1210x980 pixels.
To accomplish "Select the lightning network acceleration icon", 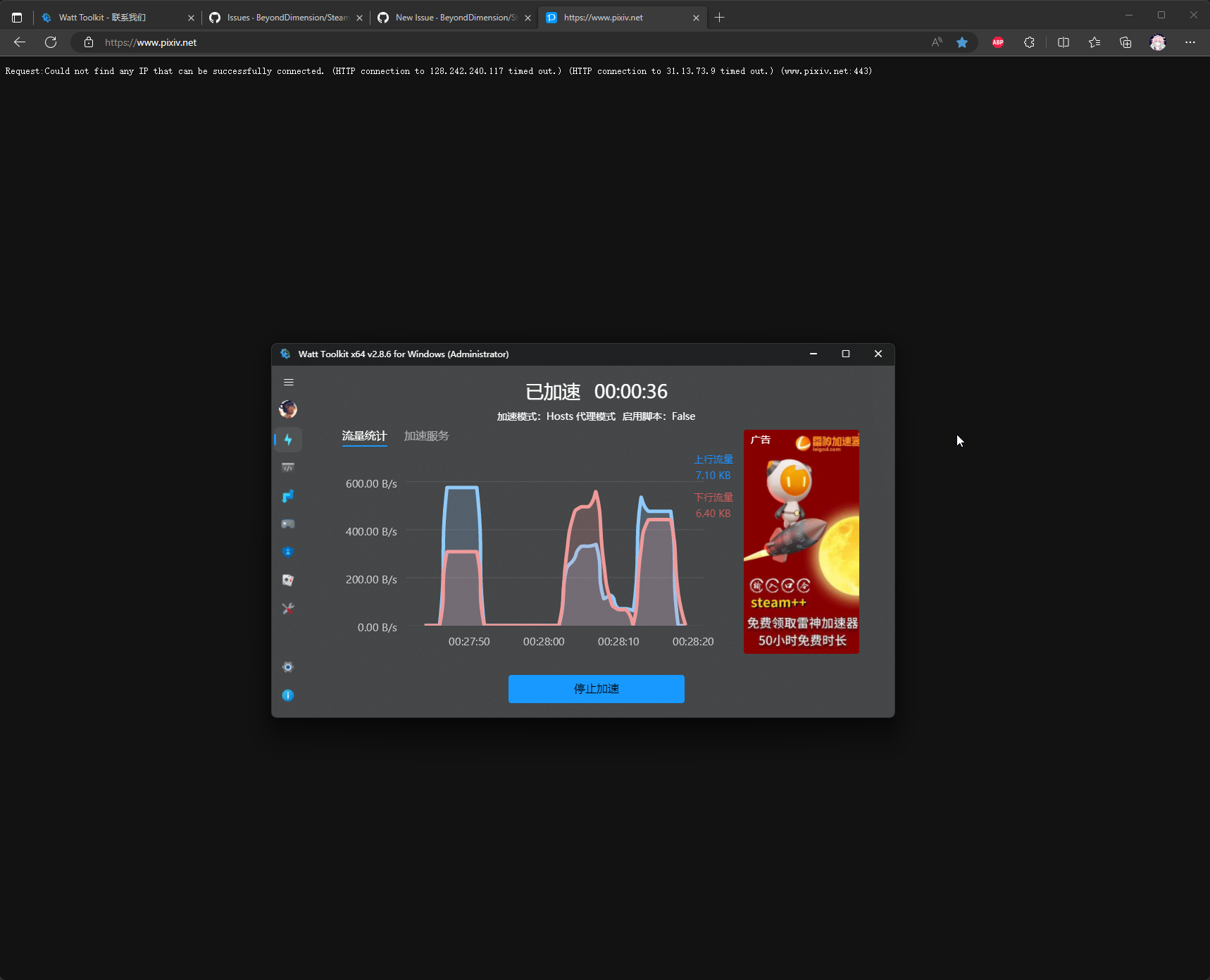I will pyautogui.click(x=288, y=439).
